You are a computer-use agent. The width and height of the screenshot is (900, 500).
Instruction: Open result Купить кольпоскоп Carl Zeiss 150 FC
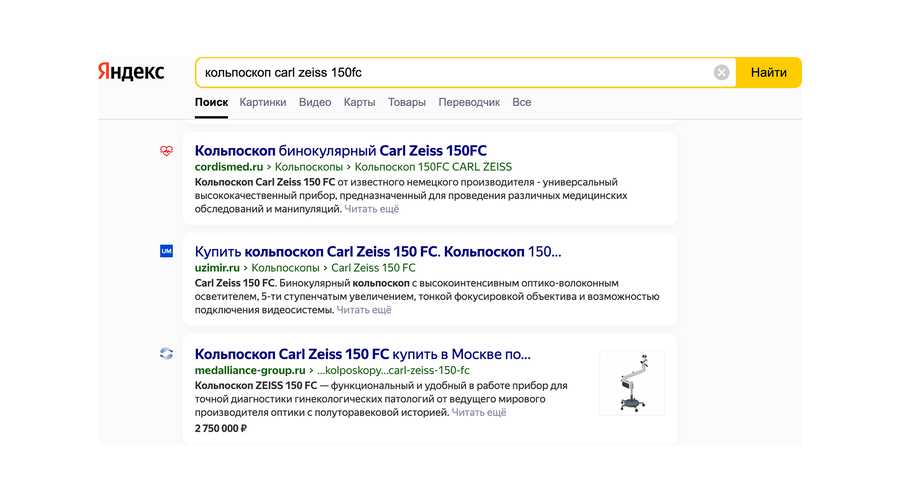pyautogui.click(x=378, y=251)
